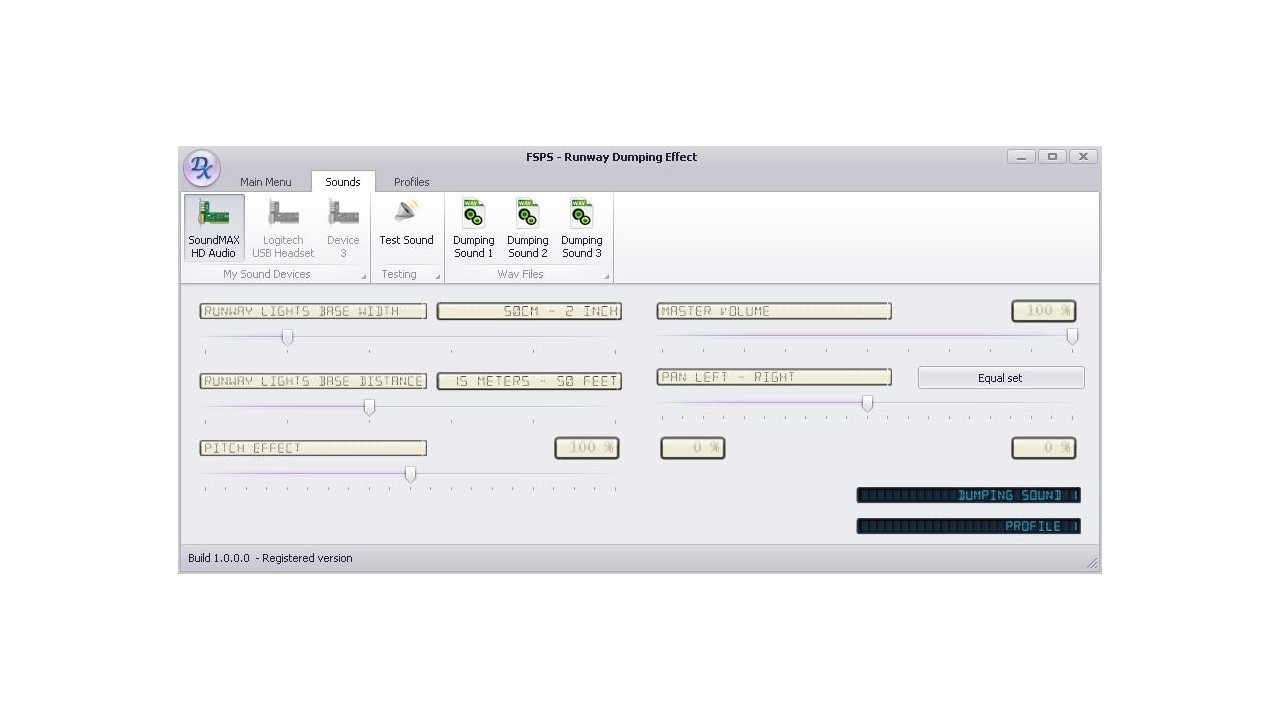
Task: Click the Pitch Effect 100 % value box
Action: (x=587, y=448)
